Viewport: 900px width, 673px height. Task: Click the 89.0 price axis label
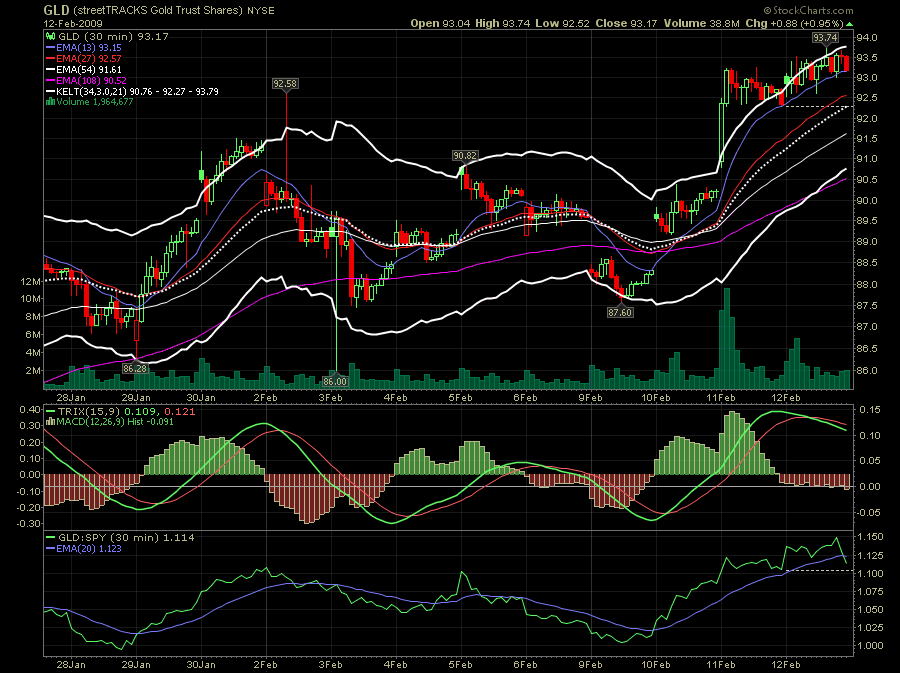[x=866, y=242]
